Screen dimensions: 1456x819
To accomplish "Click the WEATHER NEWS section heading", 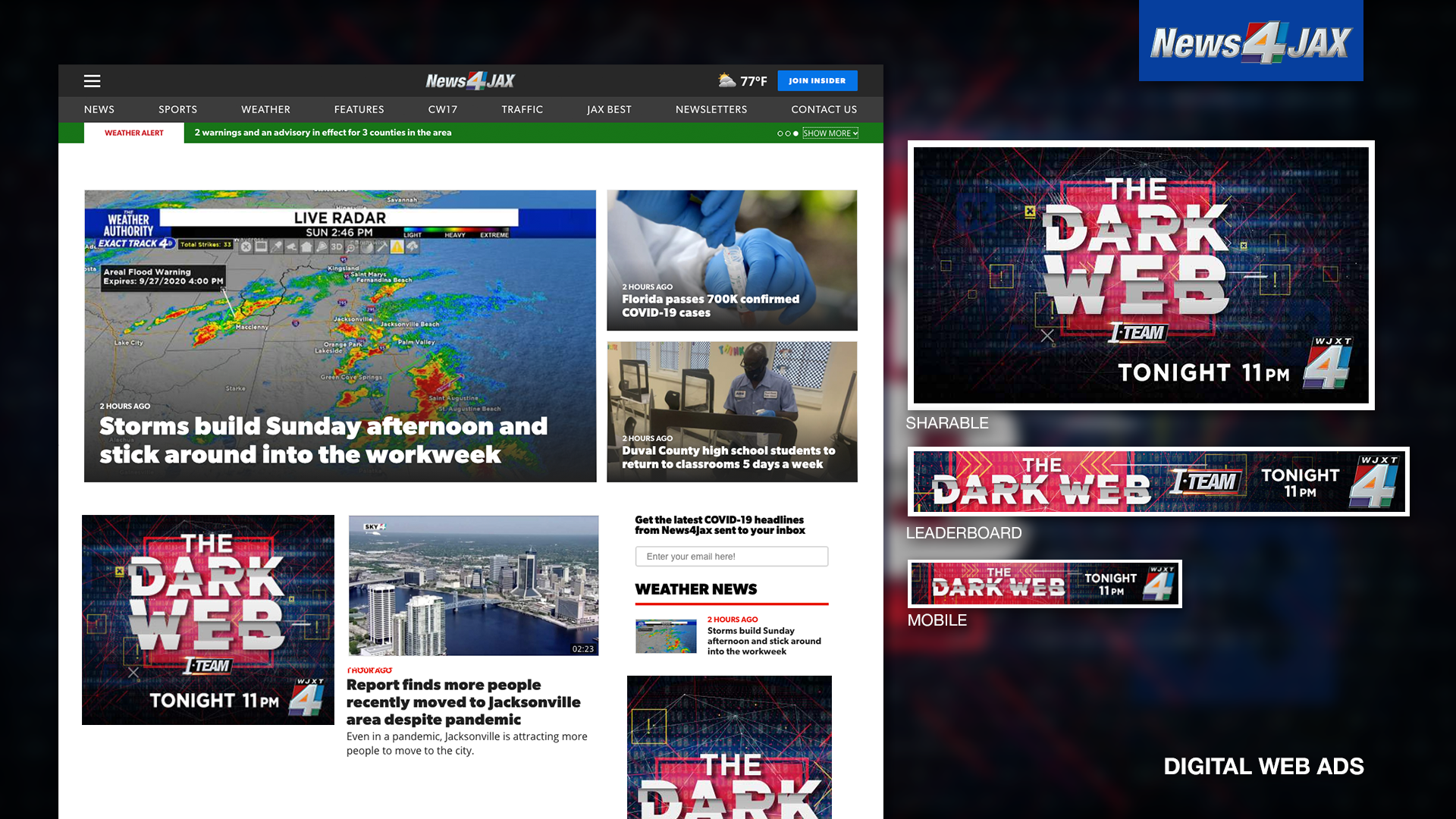I will [696, 589].
